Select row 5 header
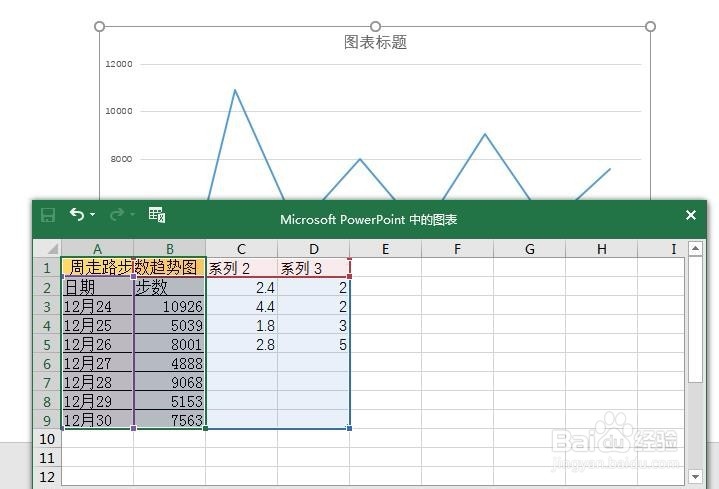This screenshot has height=489, width=719. tap(47, 344)
